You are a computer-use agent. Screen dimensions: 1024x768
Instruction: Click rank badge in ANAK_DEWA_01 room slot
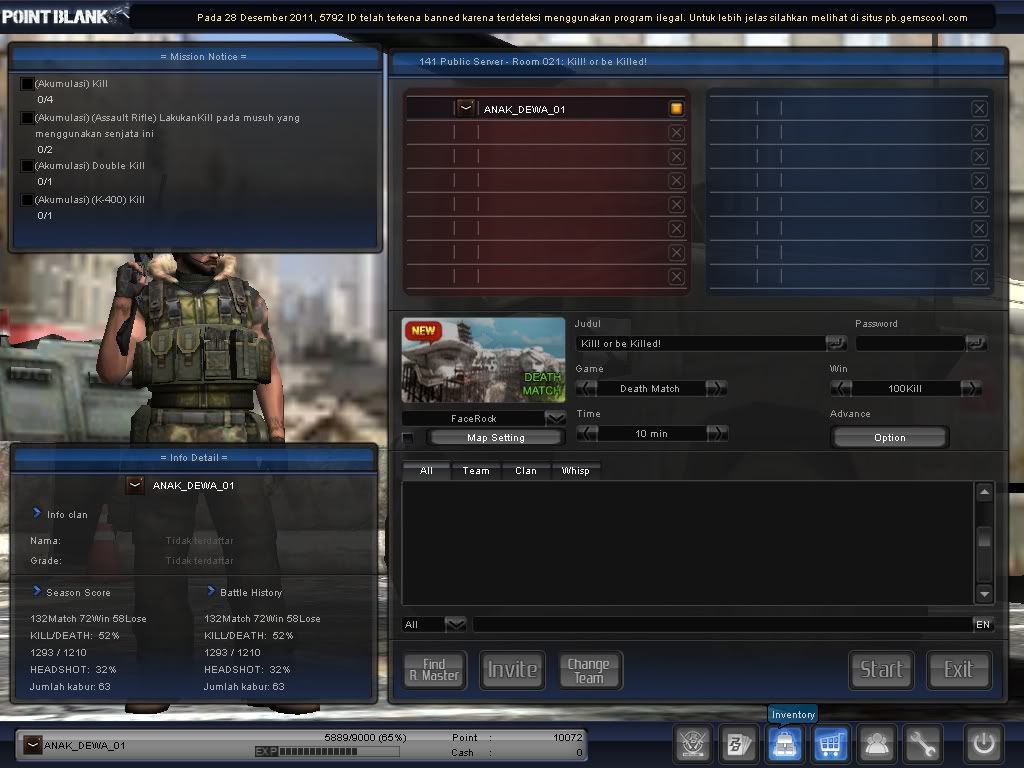pyautogui.click(x=466, y=108)
